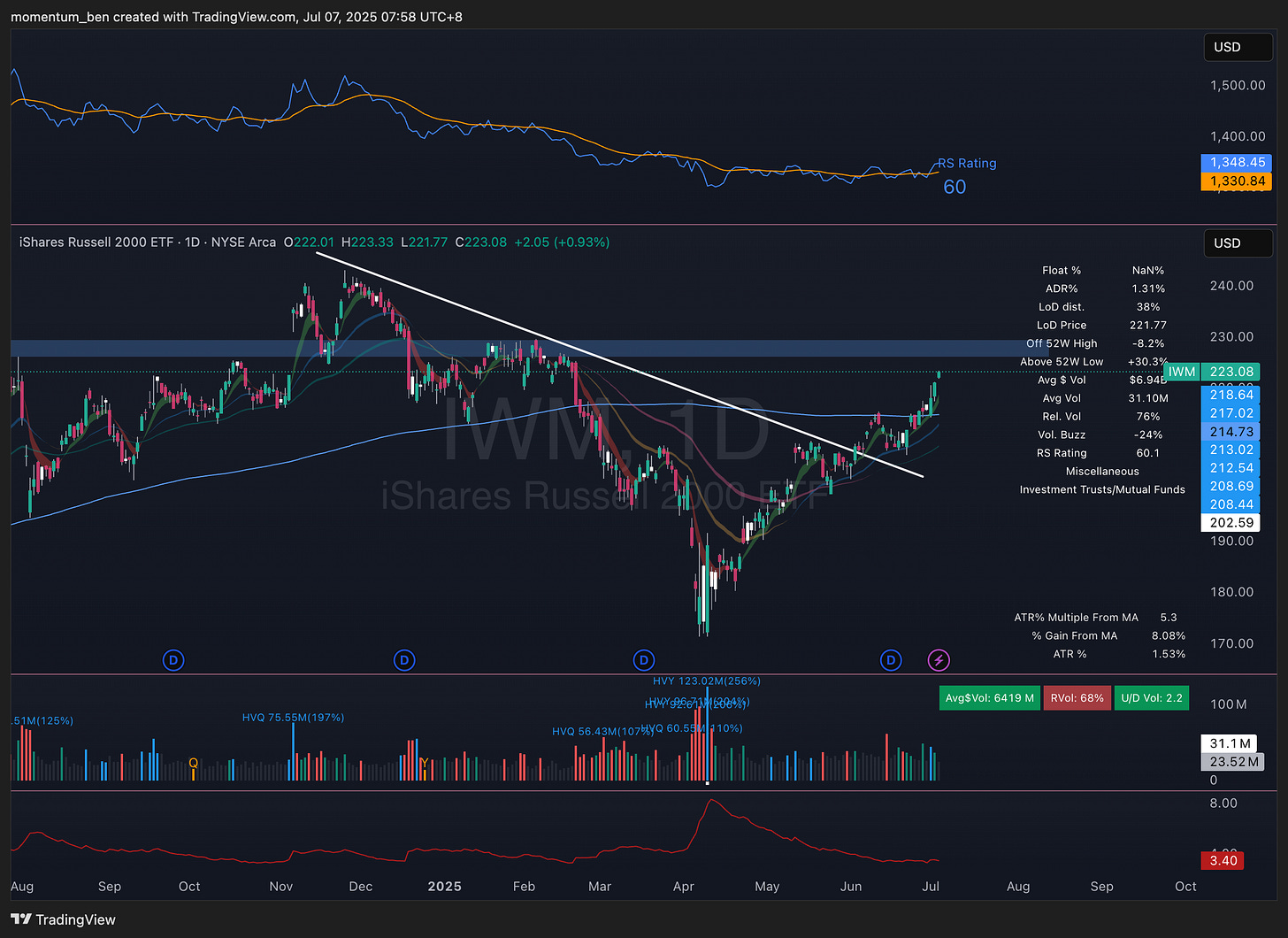Click the 'Rel. Vol' value 76%
The width and height of the screenshot is (1288, 938).
(x=1148, y=416)
